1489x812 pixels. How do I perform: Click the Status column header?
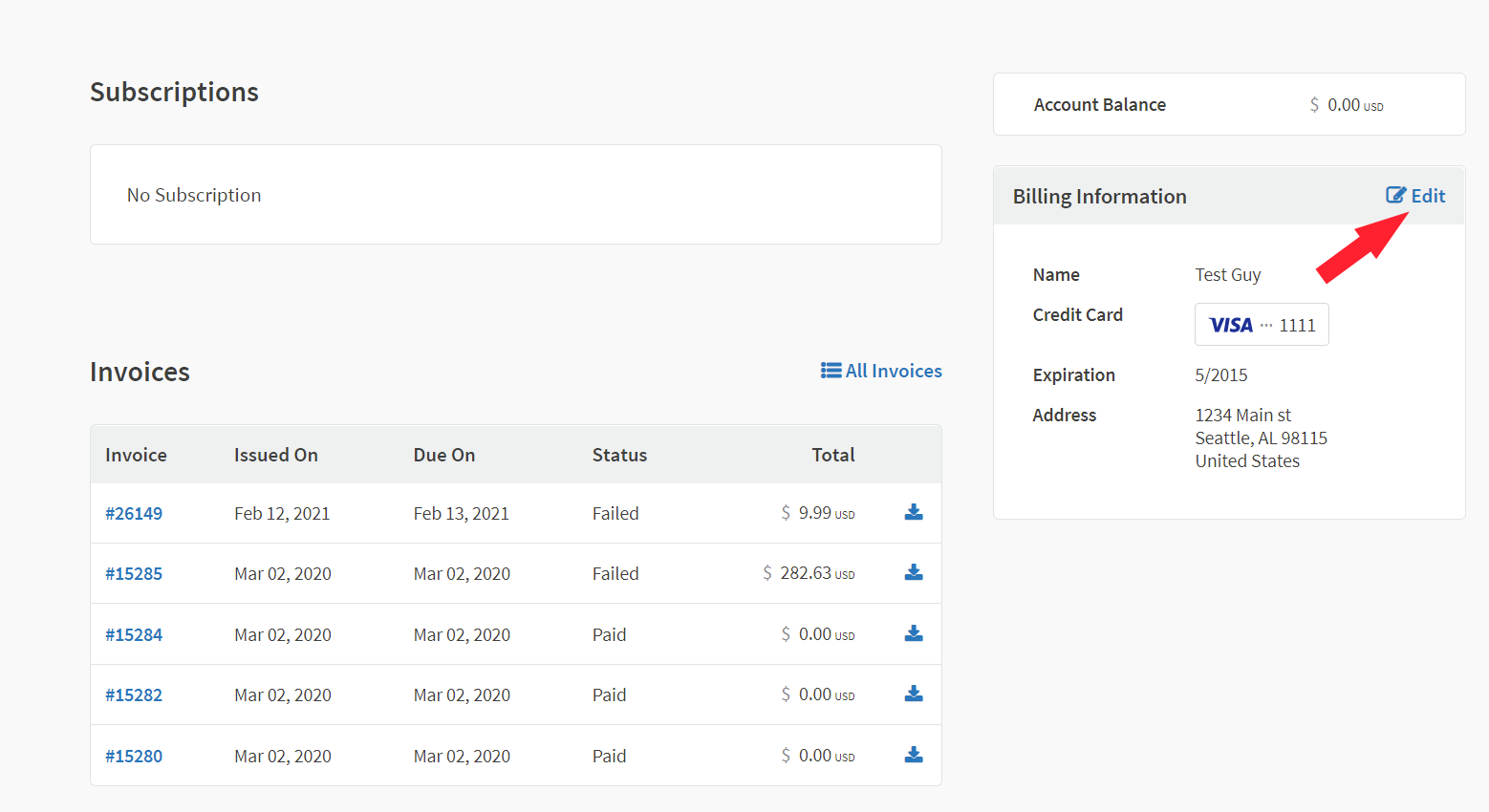pyautogui.click(x=619, y=455)
